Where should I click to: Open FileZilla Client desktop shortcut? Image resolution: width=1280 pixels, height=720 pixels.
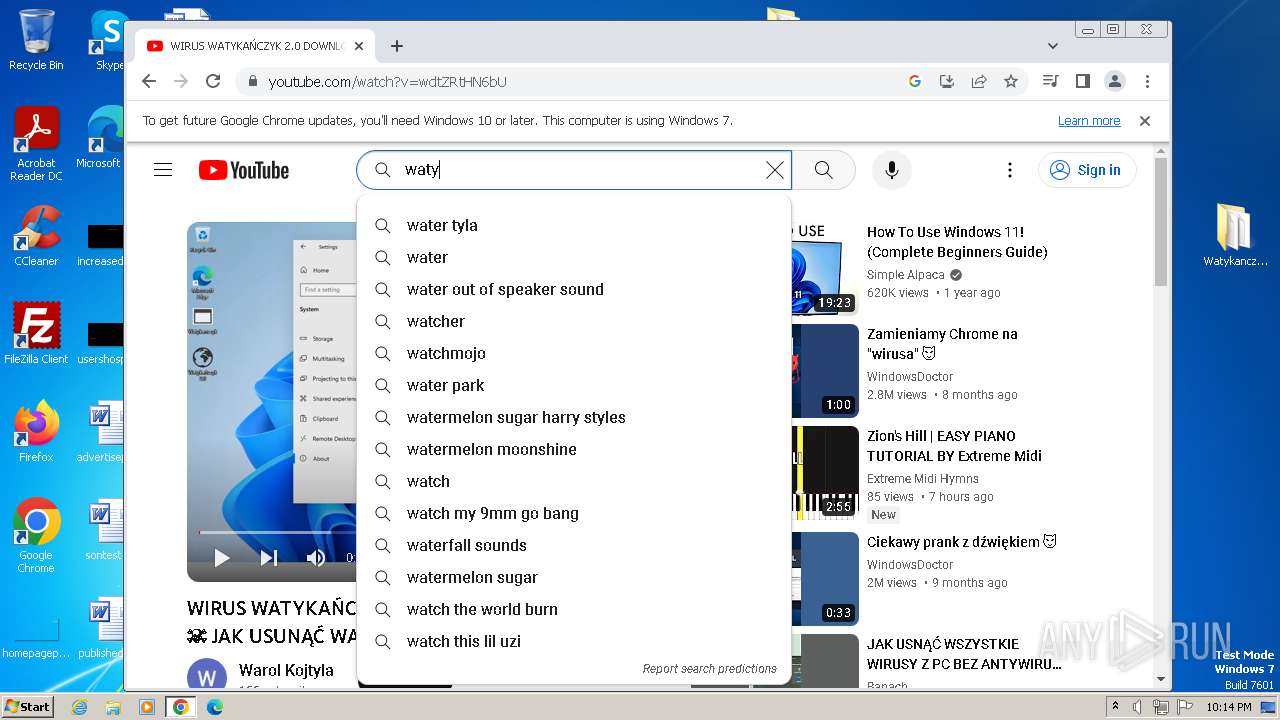(36, 334)
